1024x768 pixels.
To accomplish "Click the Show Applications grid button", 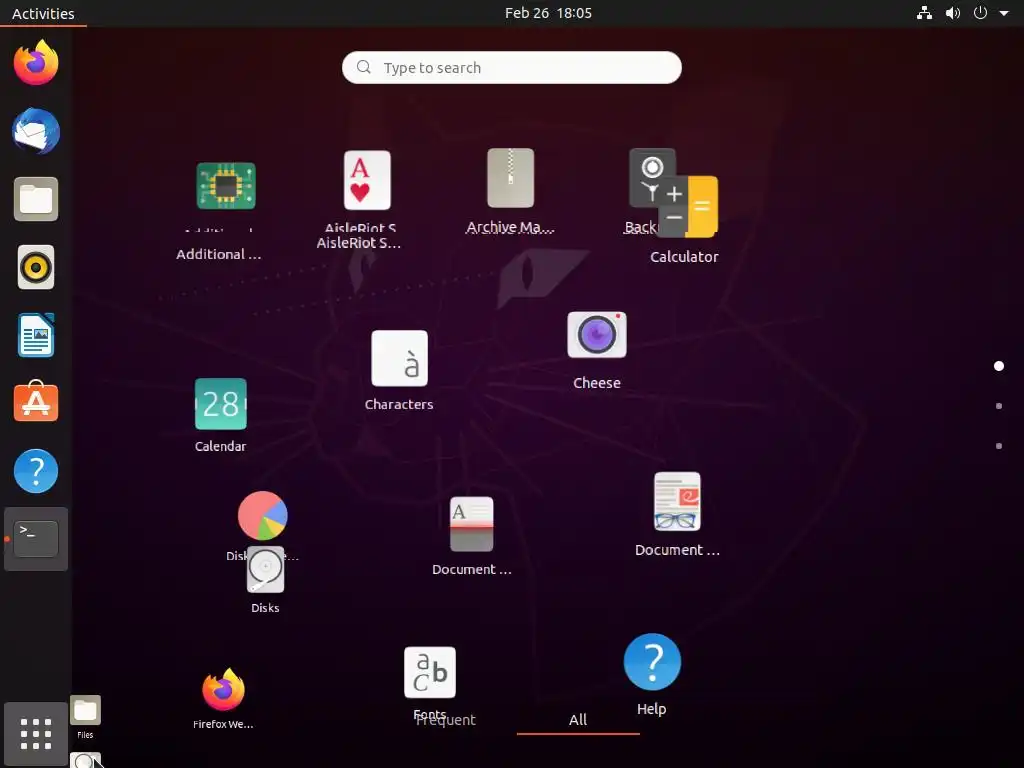I will click(36, 734).
